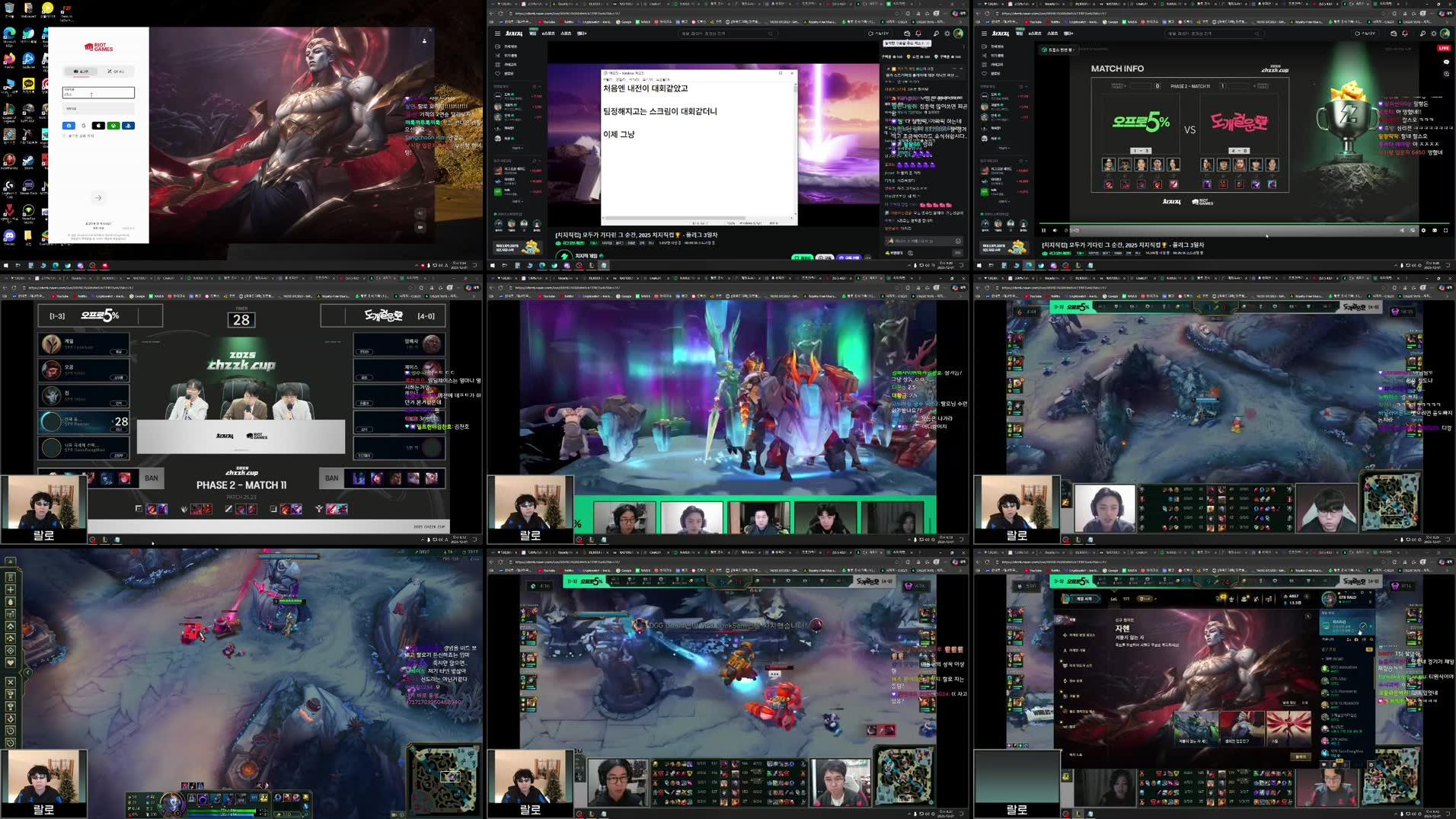Click the 게임 시작 play button
Image resolution: width=1456 pixels, height=819 pixels.
point(1084,598)
